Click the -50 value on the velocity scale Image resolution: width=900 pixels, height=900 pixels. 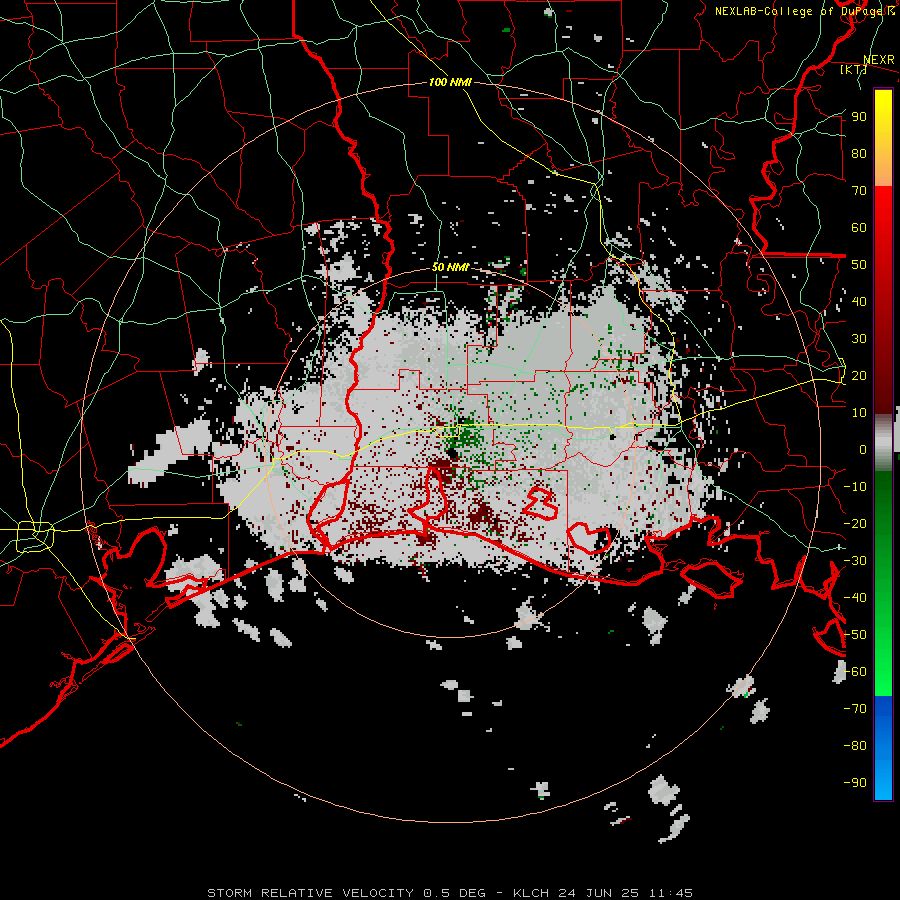tap(855, 635)
